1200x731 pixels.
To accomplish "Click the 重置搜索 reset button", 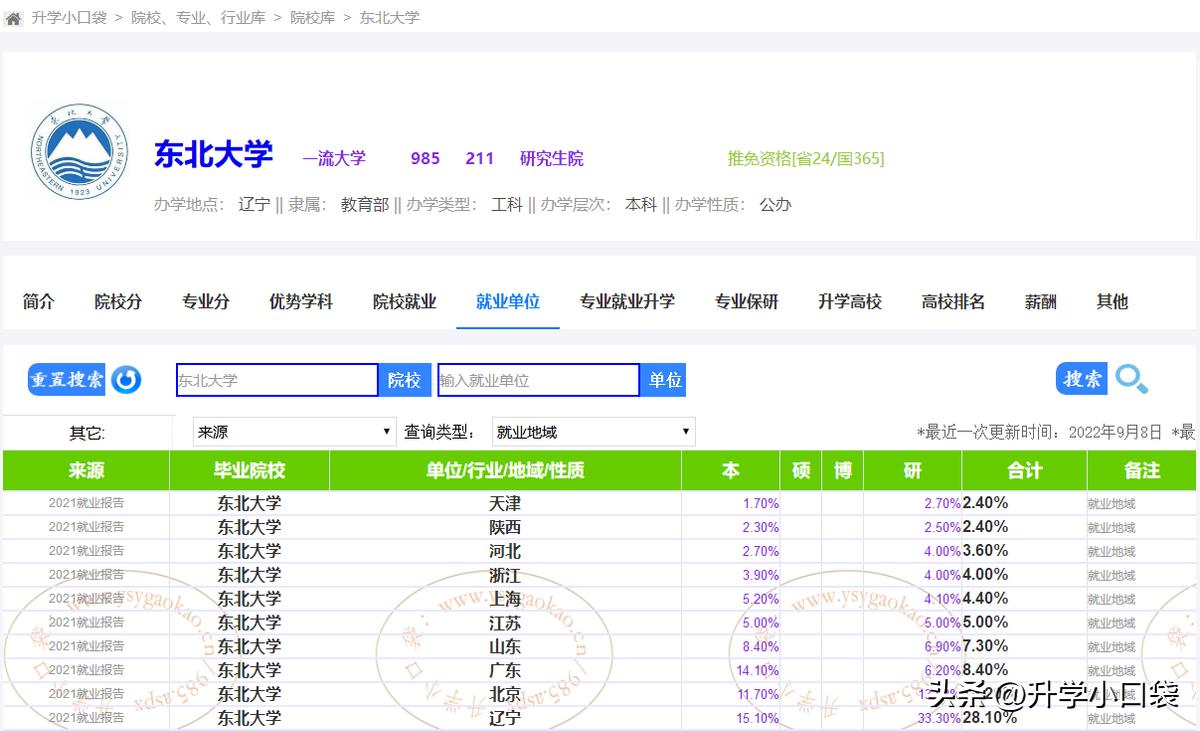I will [65, 379].
